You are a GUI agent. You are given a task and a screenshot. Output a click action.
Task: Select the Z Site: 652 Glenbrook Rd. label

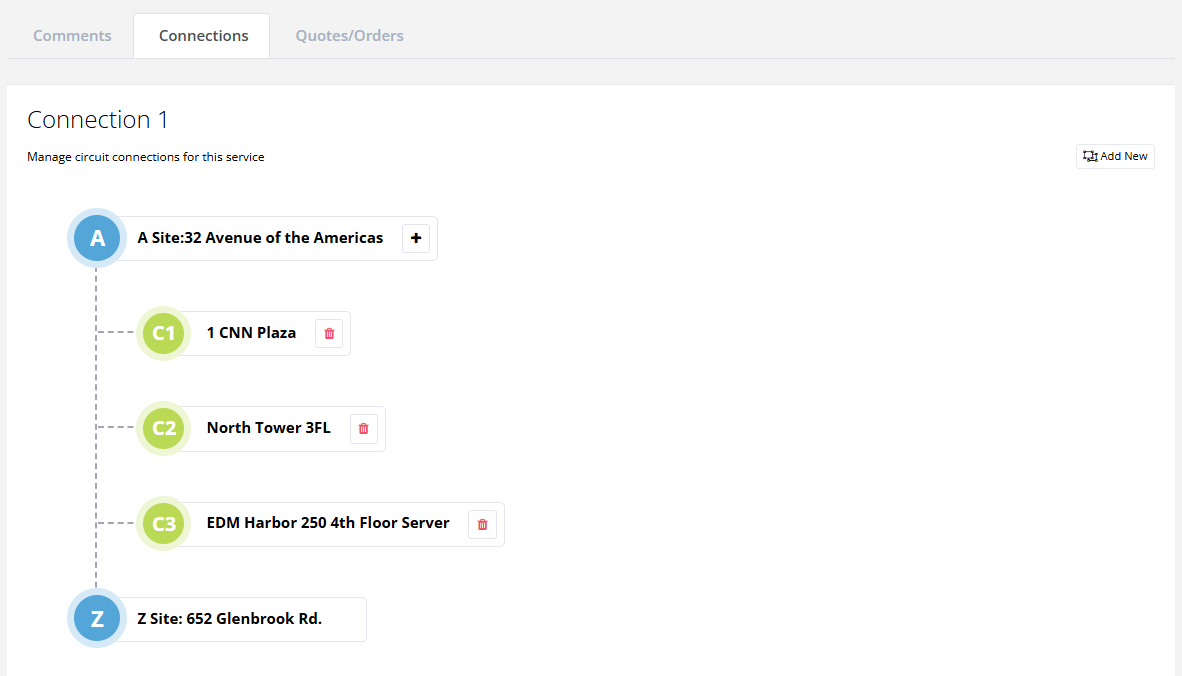[x=229, y=618]
